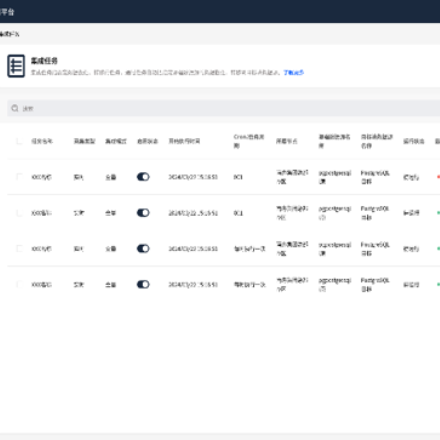This screenshot has height=440, width=440.
Task: Open the task name in the first row
Action: [41, 177]
